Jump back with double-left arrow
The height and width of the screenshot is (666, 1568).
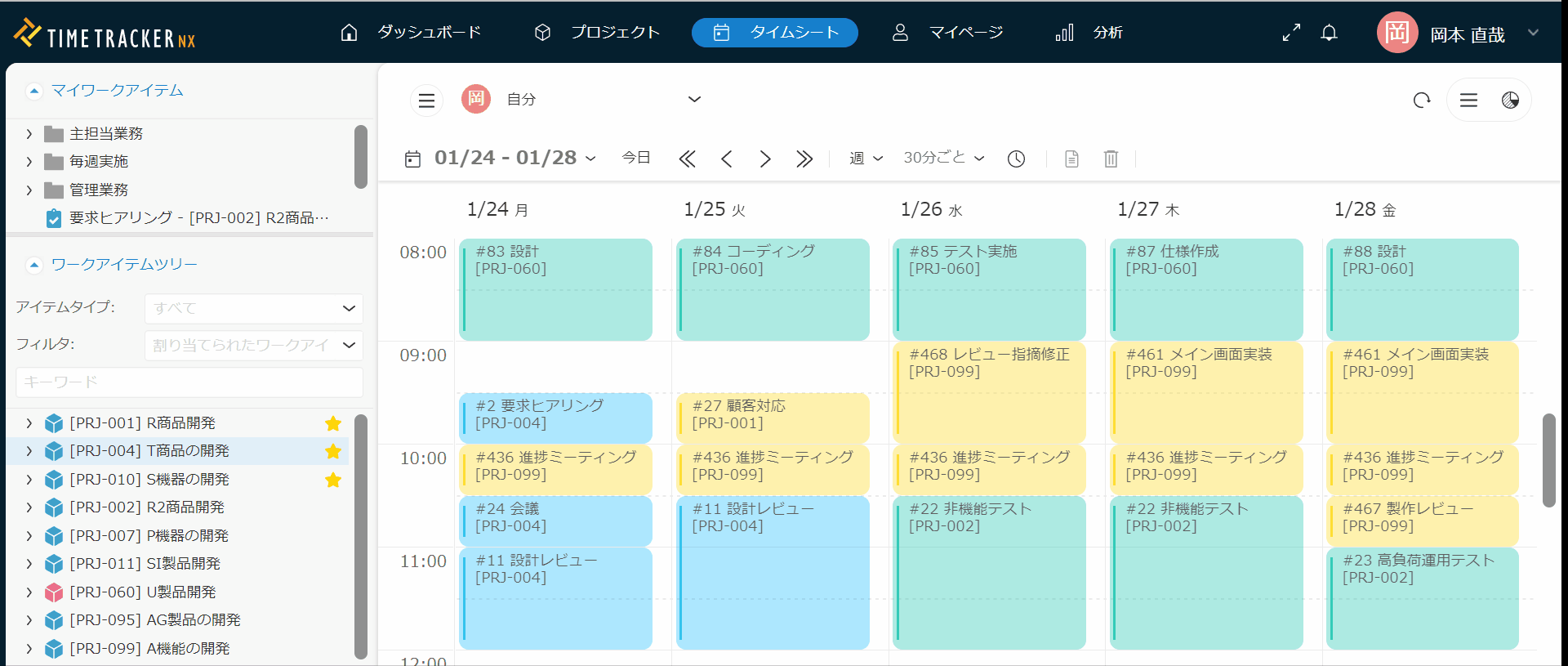pyautogui.click(x=688, y=159)
